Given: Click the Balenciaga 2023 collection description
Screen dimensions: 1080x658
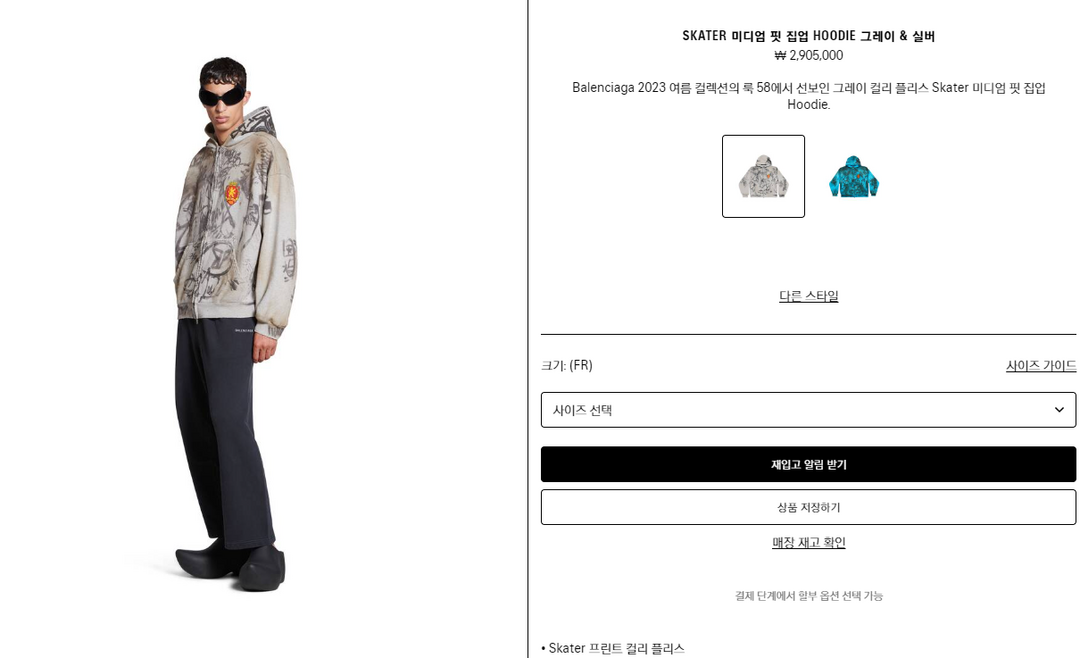Looking at the screenshot, I should [809, 96].
